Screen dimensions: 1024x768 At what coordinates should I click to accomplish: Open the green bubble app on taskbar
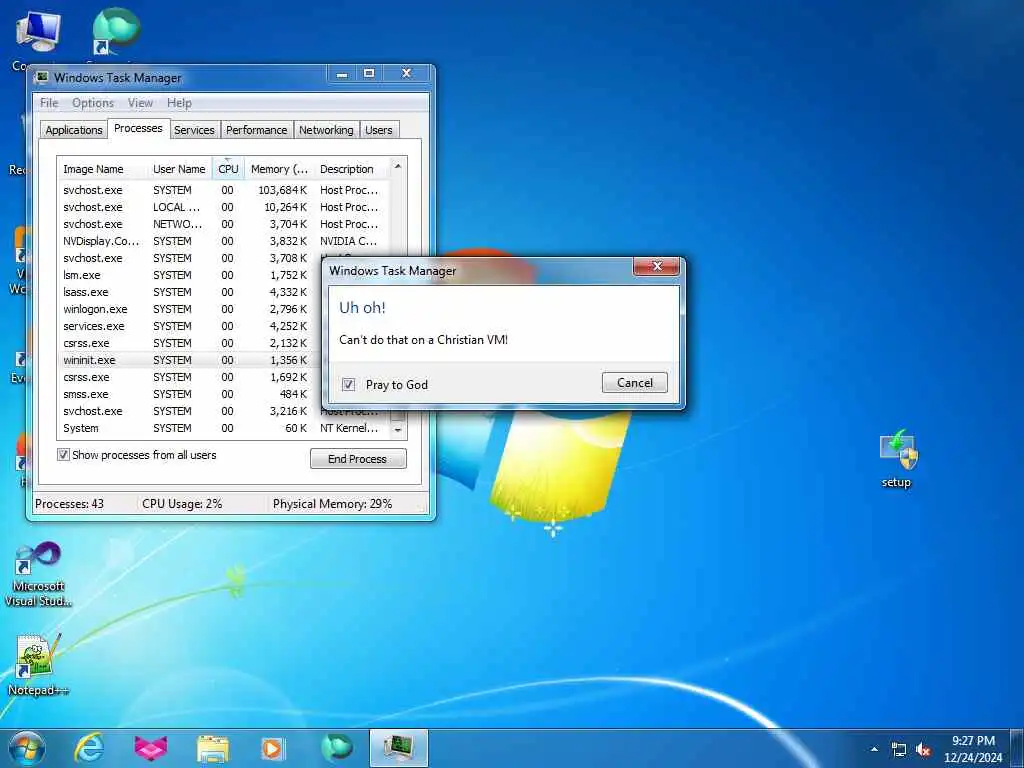[x=336, y=748]
